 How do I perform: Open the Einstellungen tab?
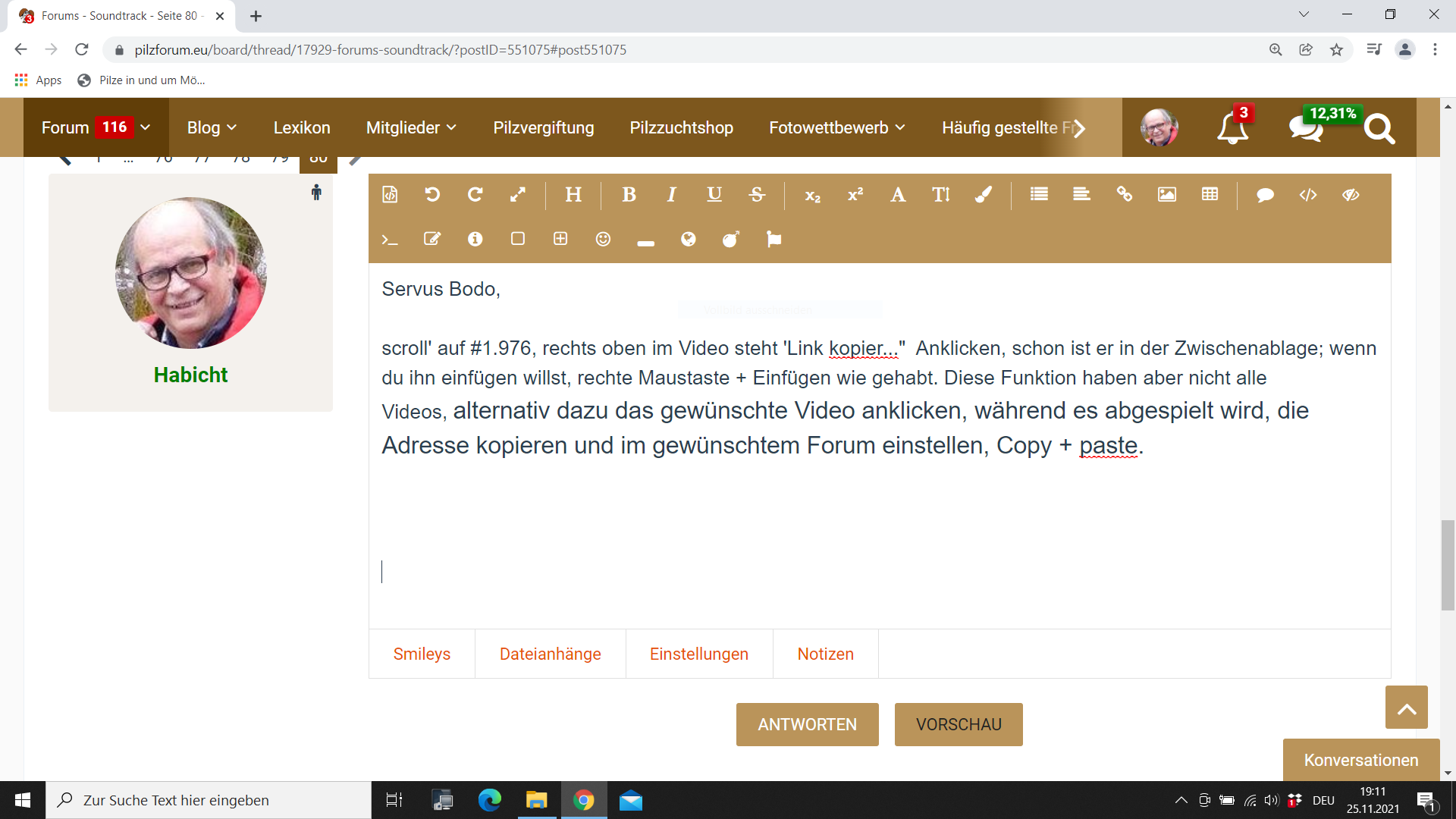[x=698, y=654]
